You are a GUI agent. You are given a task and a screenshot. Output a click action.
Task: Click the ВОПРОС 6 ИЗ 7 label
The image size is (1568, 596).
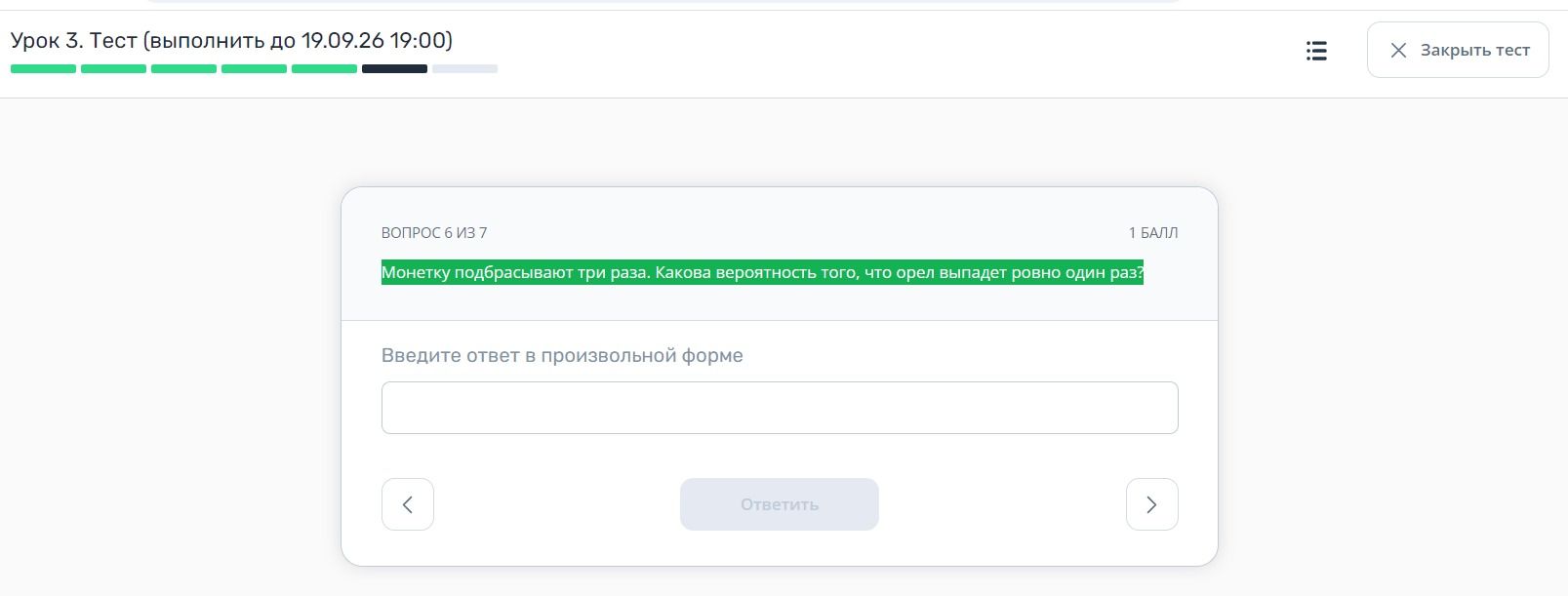click(x=434, y=233)
